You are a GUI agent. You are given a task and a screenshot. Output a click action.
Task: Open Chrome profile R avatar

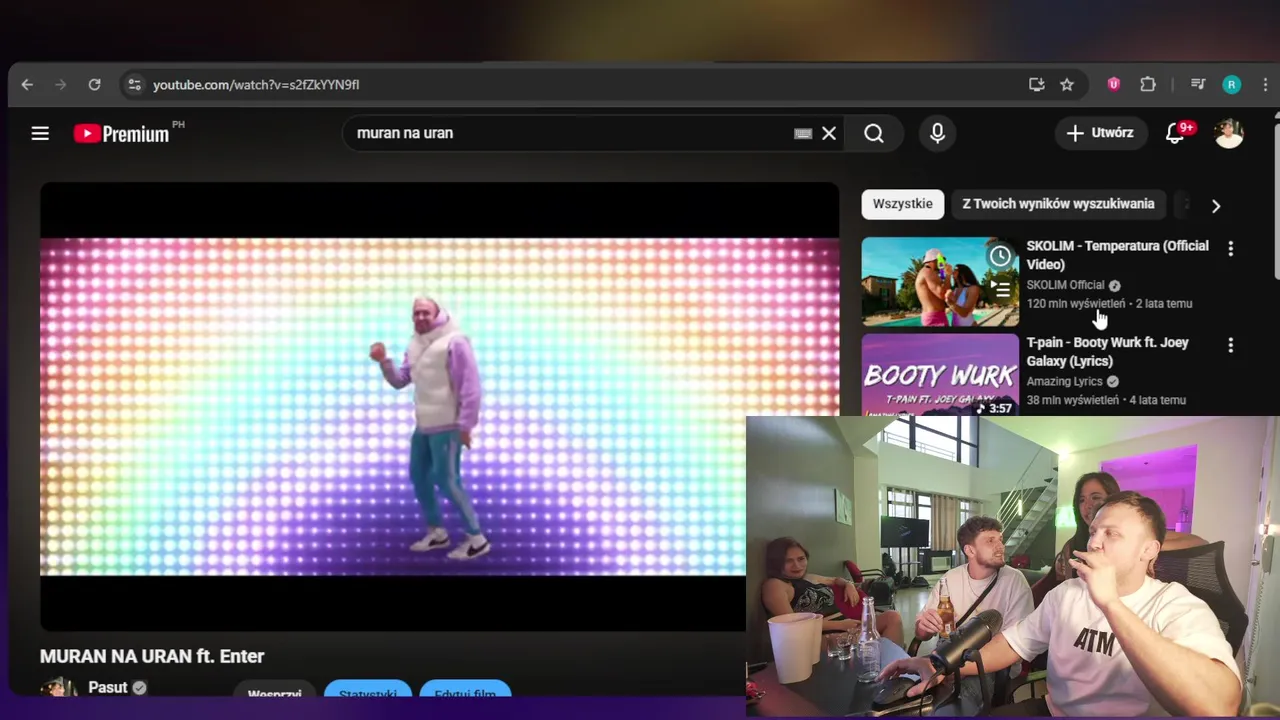[x=1231, y=85]
